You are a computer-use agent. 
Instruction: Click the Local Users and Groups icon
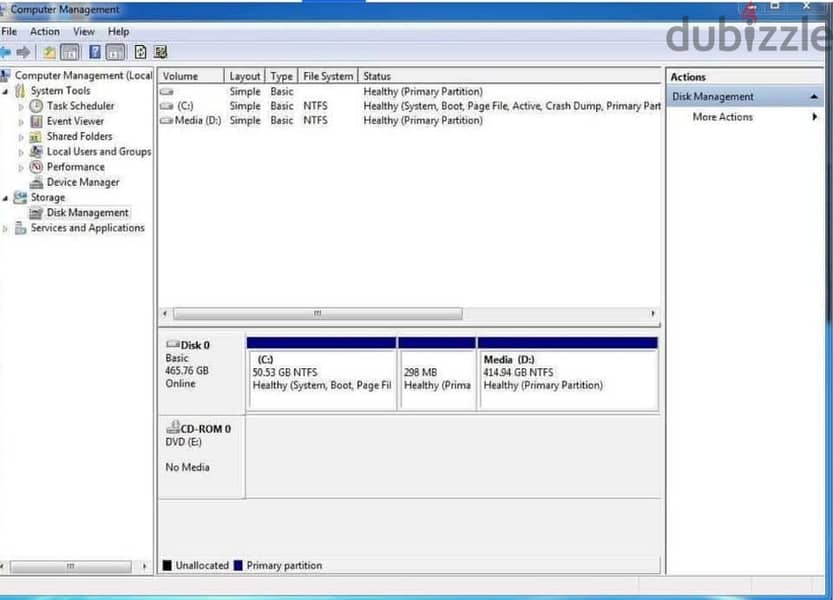click(36, 151)
